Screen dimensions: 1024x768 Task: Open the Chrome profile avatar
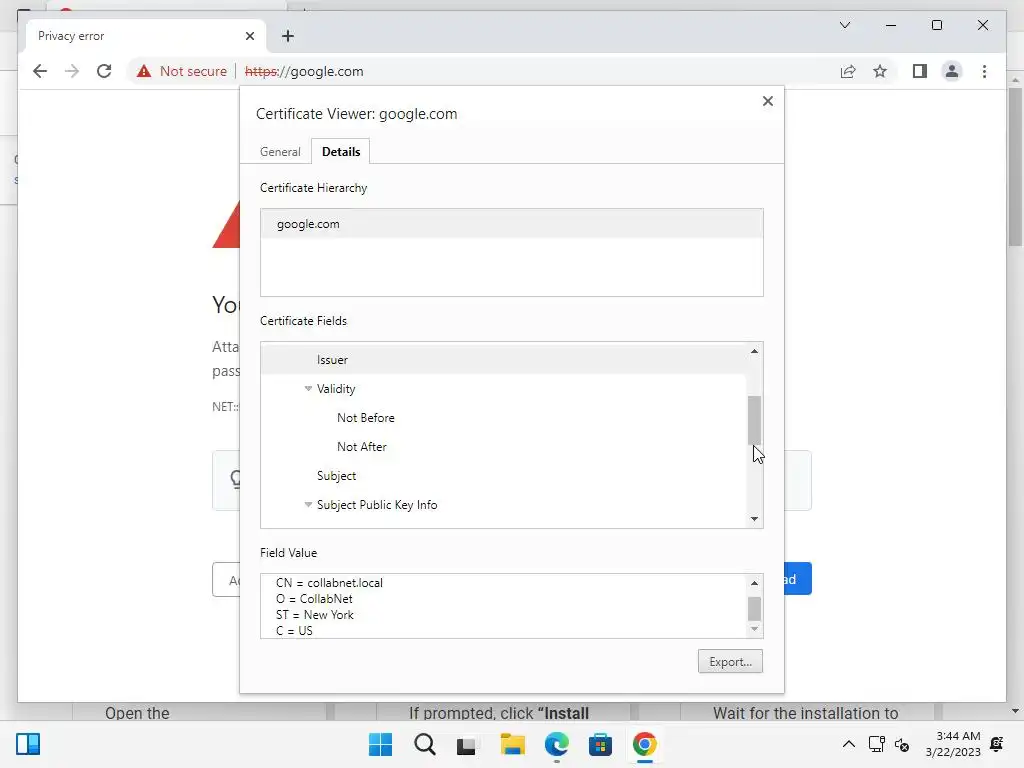952,71
